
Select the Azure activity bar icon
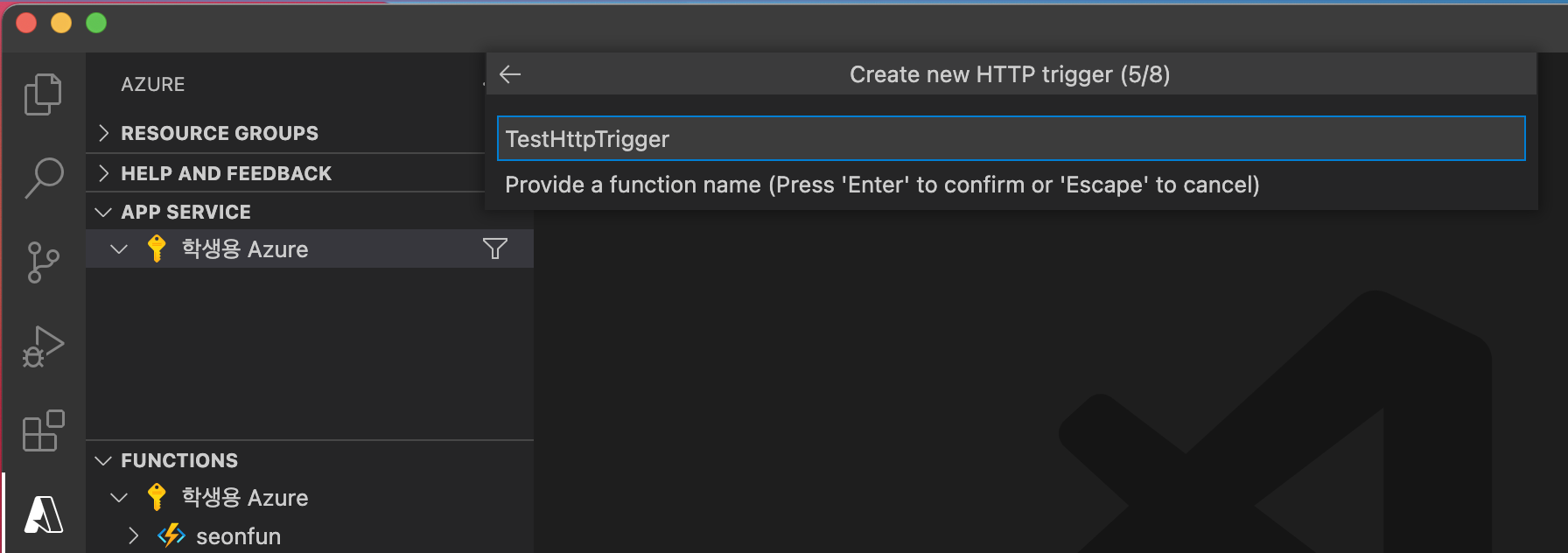pyautogui.click(x=43, y=514)
